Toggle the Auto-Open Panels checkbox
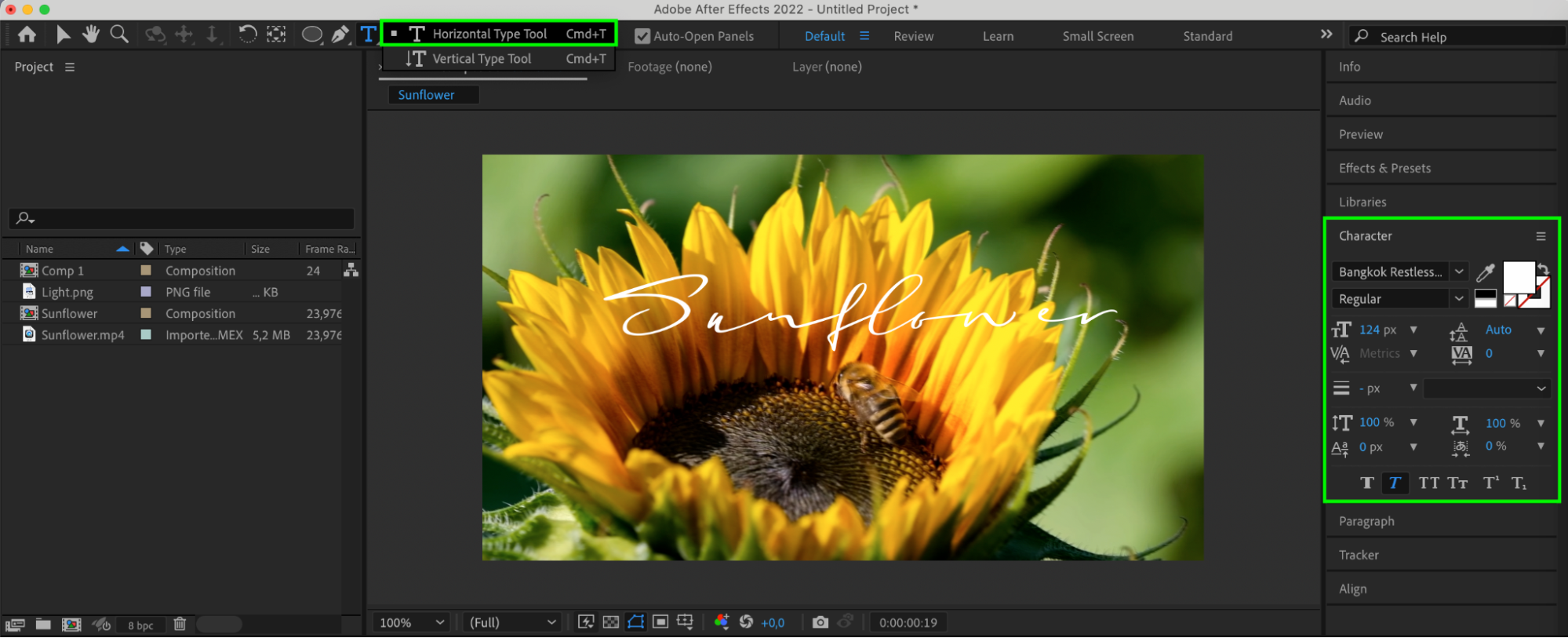 point(642,36)
